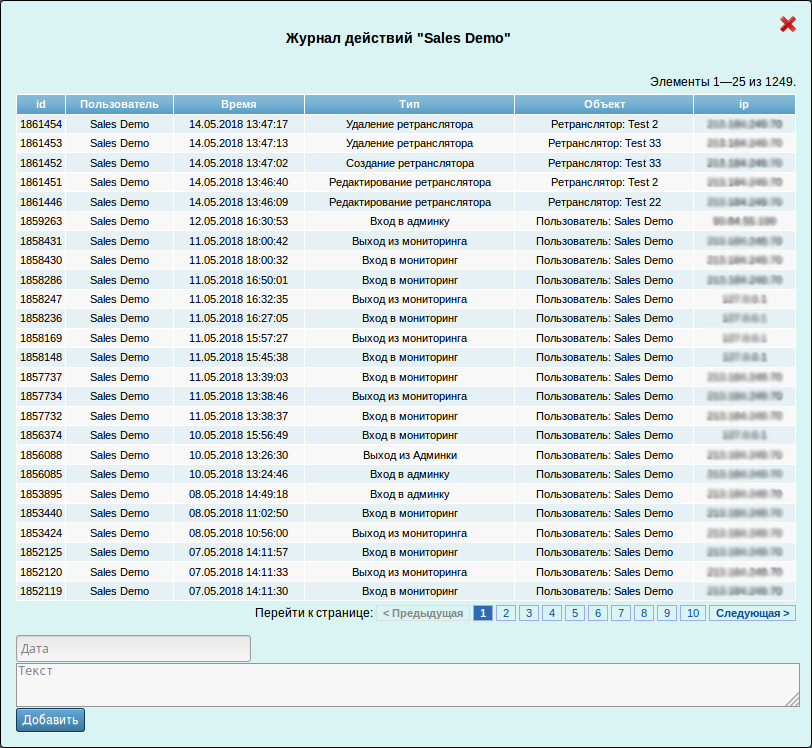This screenshot has height=748, width=812.
Task: Select row 'Вход в админку' at 12.05.2018 16:30:53
Action: tap(409, 221)
